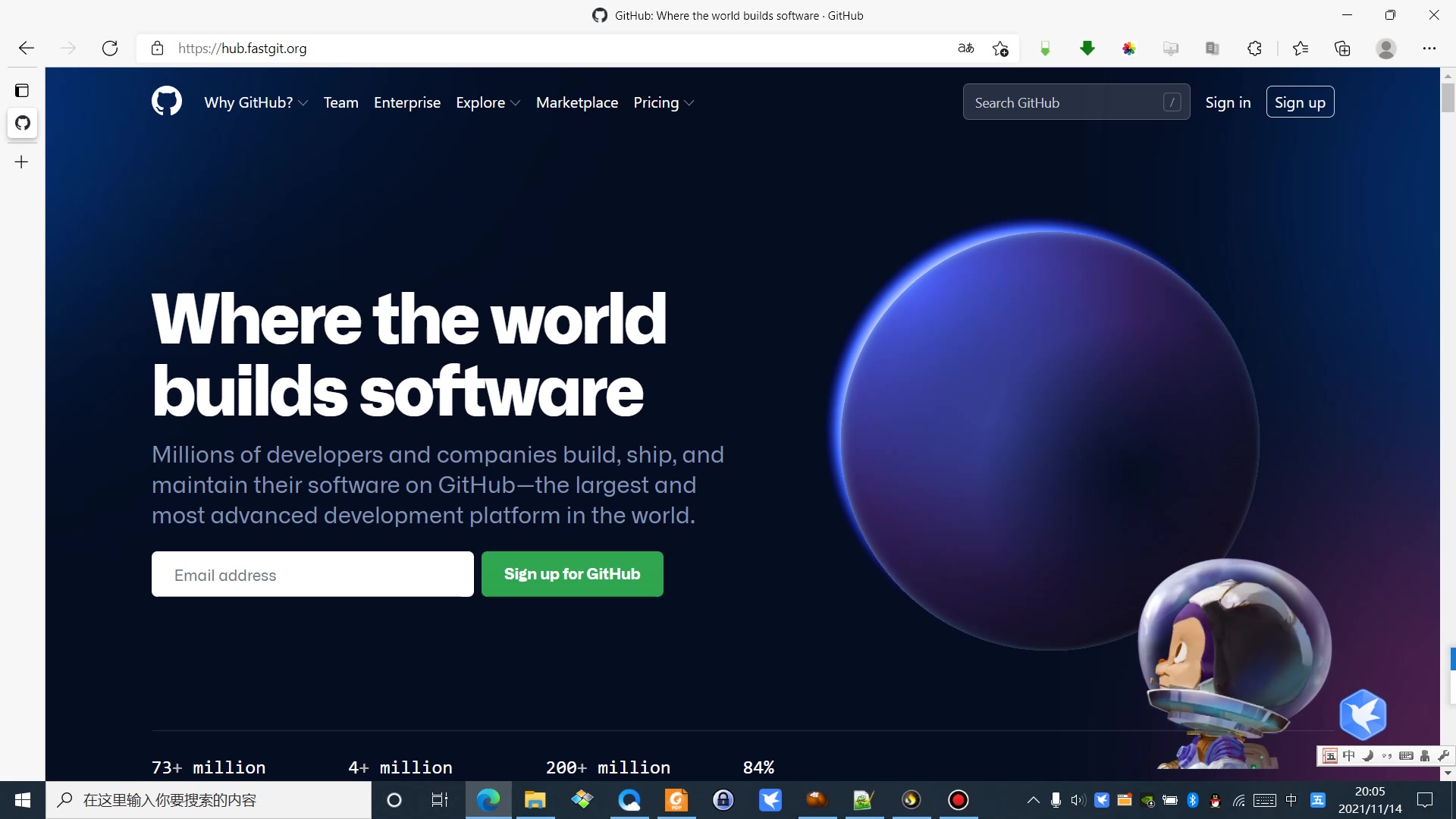Click the Sign in link

[x=1228, y=102]
